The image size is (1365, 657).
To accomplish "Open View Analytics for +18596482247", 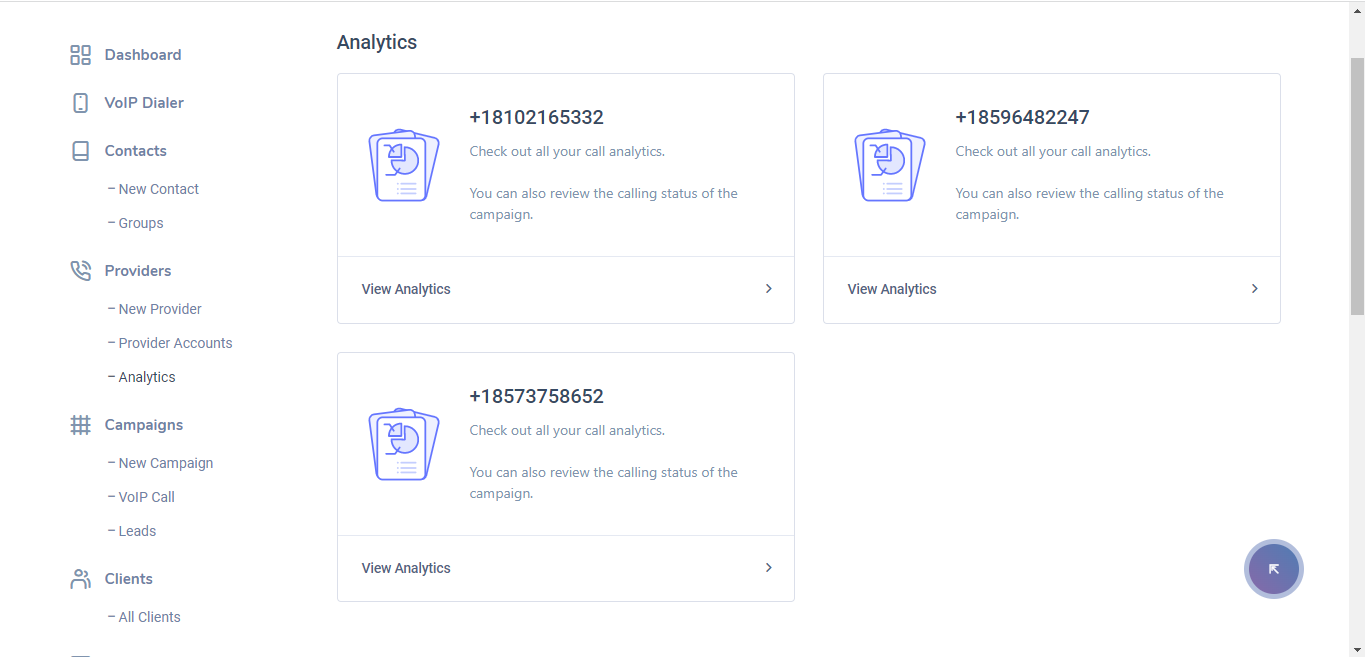I will click(x=891, y=288).
